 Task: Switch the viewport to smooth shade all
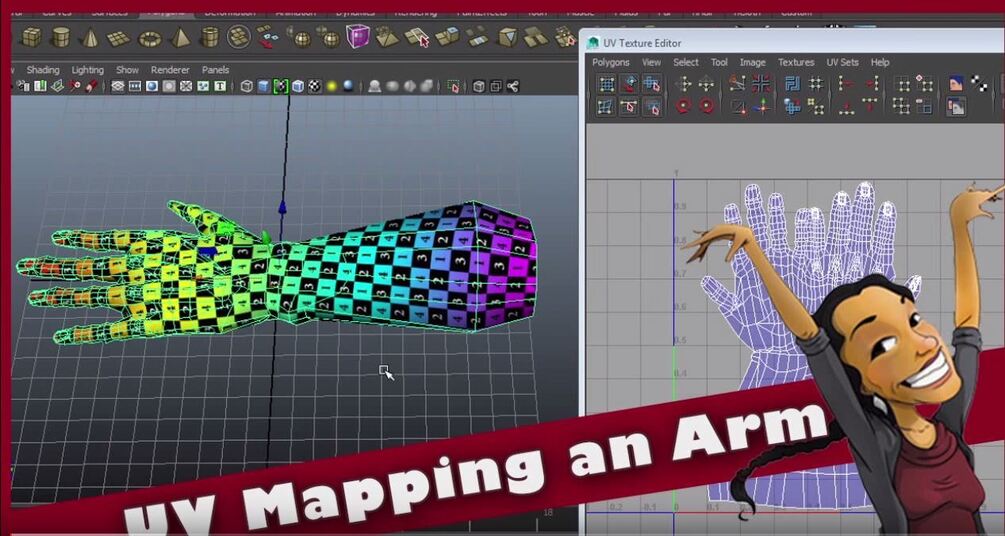(x=263, y=86)
